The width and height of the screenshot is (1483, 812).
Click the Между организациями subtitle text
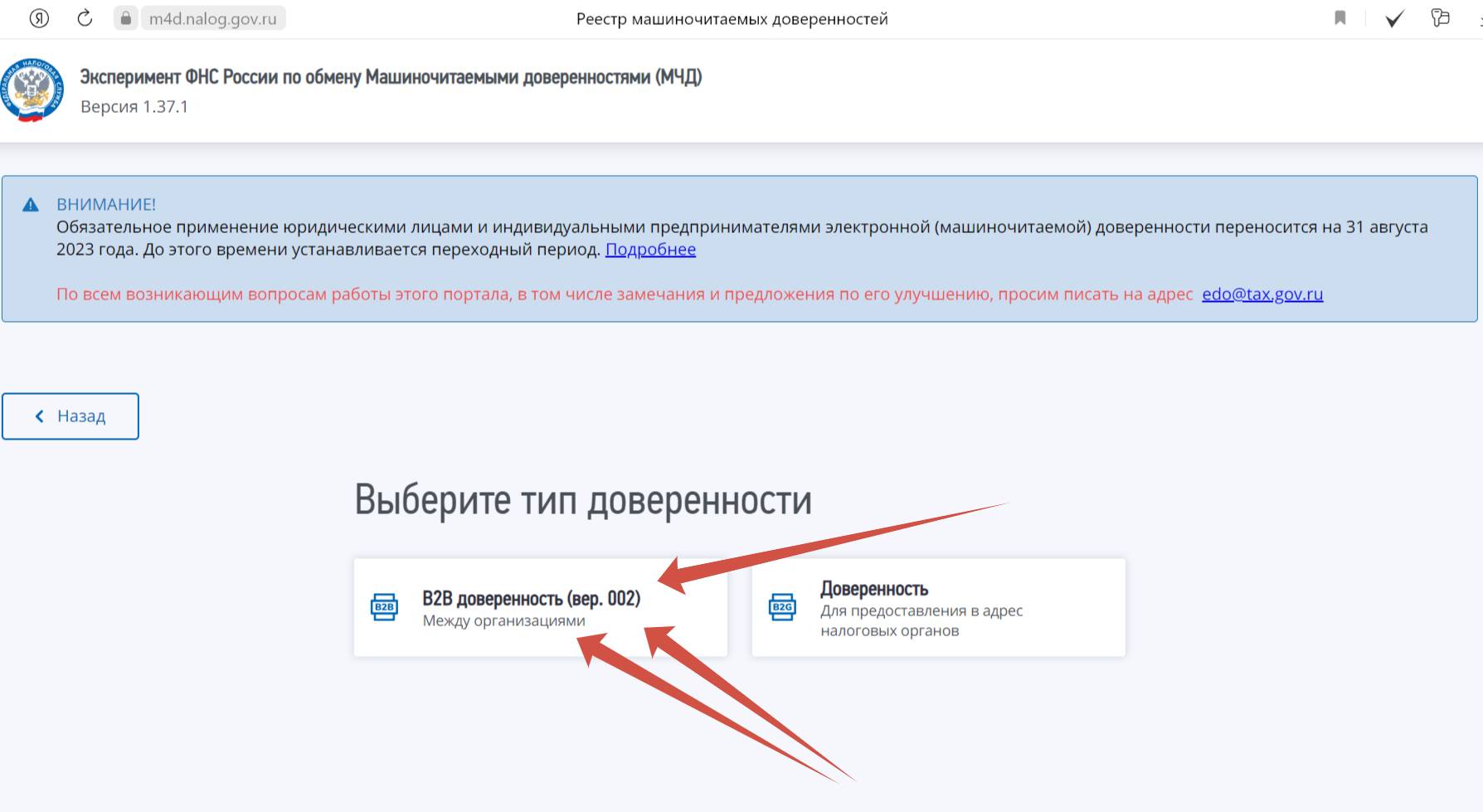504,621
